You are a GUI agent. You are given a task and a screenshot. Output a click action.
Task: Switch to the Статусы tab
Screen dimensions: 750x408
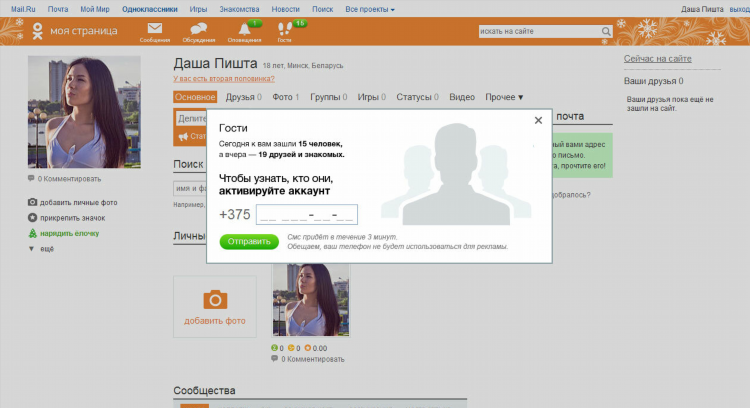tap(417, 97)
